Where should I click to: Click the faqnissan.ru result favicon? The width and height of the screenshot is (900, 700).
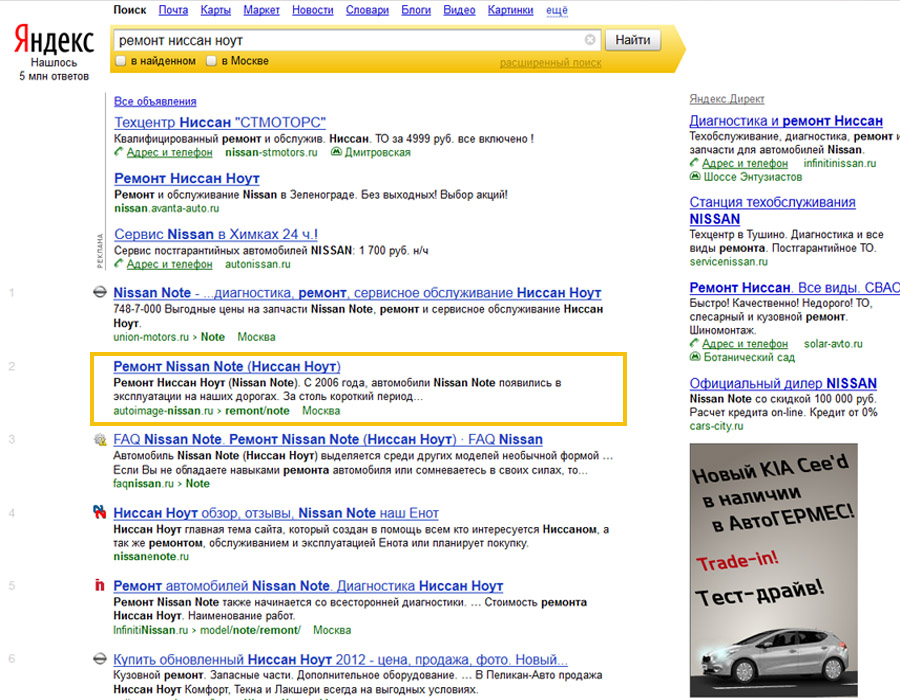[100, 440]
